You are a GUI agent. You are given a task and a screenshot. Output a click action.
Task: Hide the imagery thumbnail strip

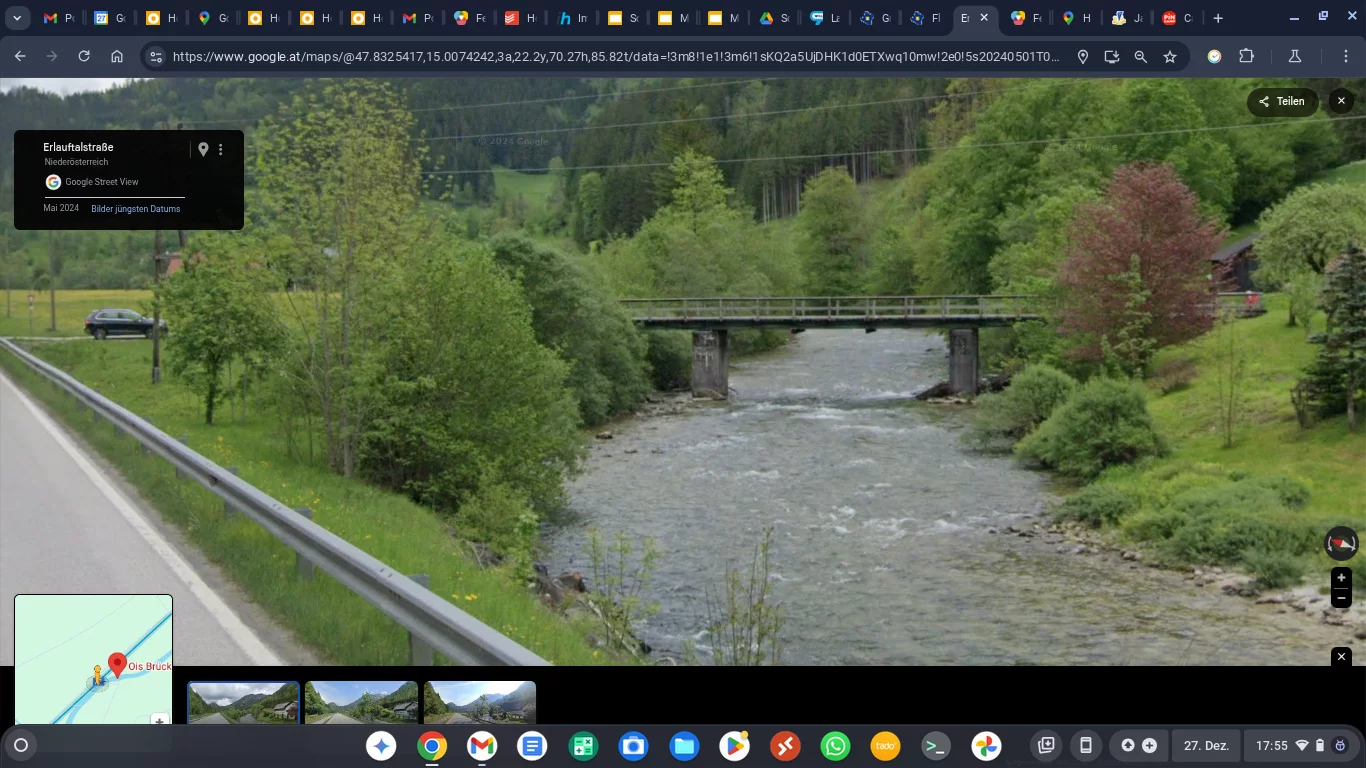pos(1341,657)
